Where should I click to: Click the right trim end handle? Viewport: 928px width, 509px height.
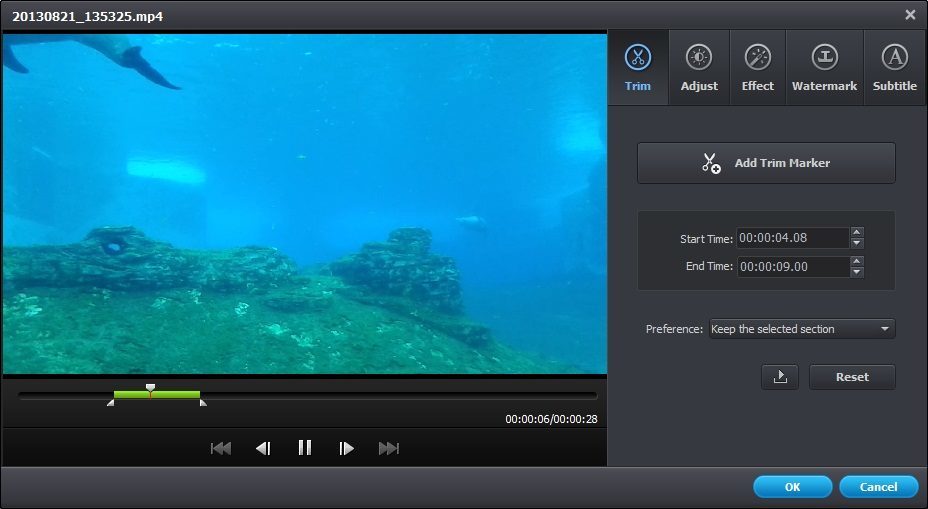(x=203, y=402)
